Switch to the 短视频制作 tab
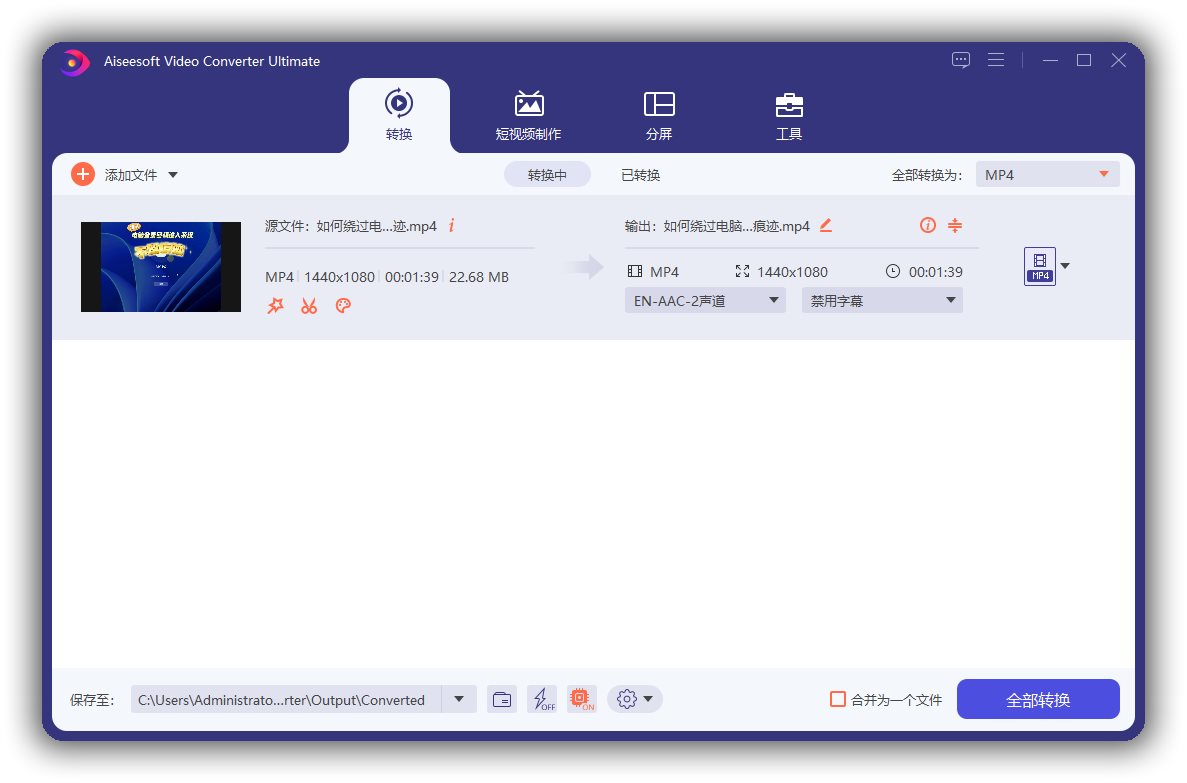This screenshot has width=1187, height=783. click(528, 115)
